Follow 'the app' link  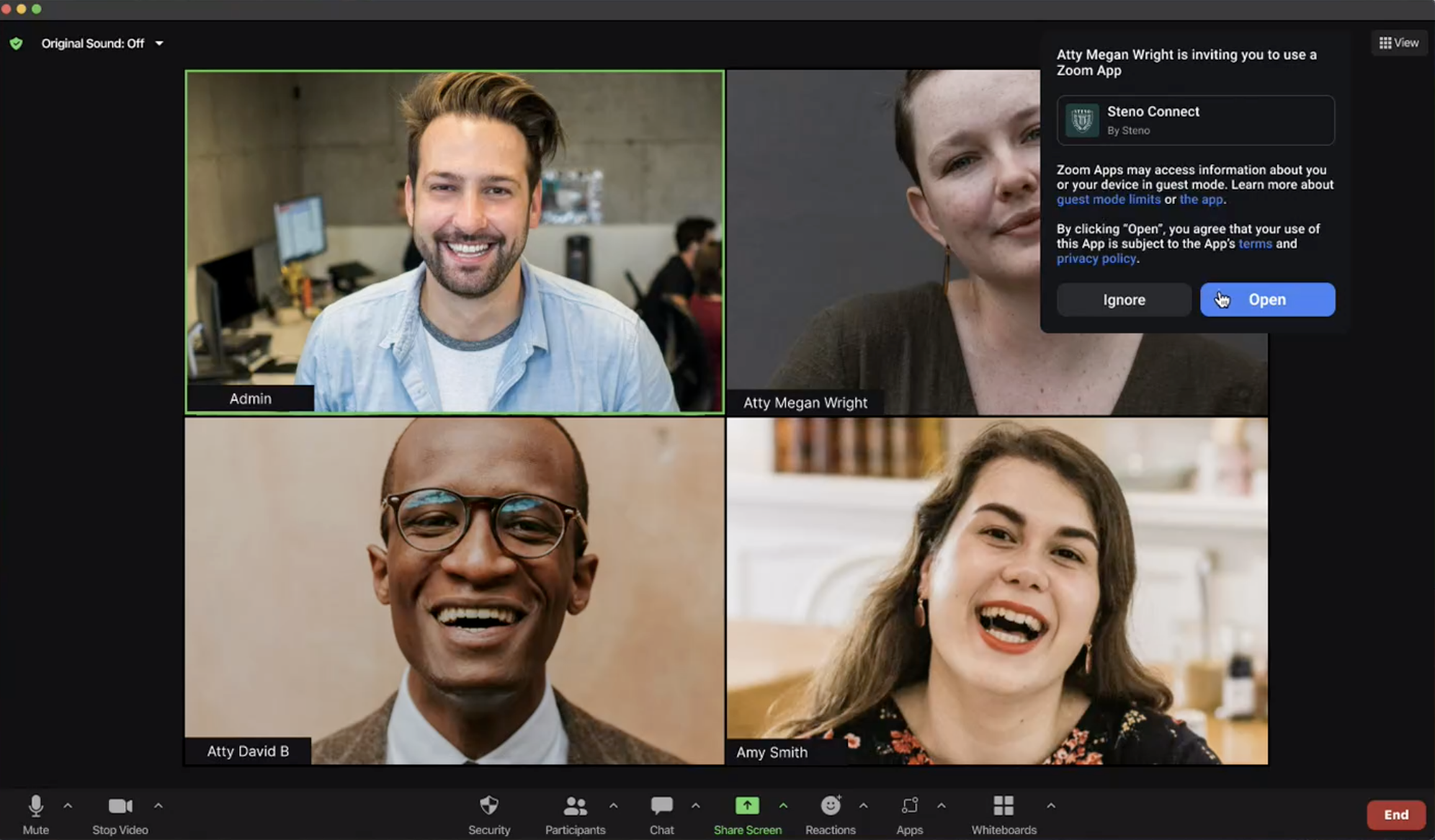click(1201, 200)
